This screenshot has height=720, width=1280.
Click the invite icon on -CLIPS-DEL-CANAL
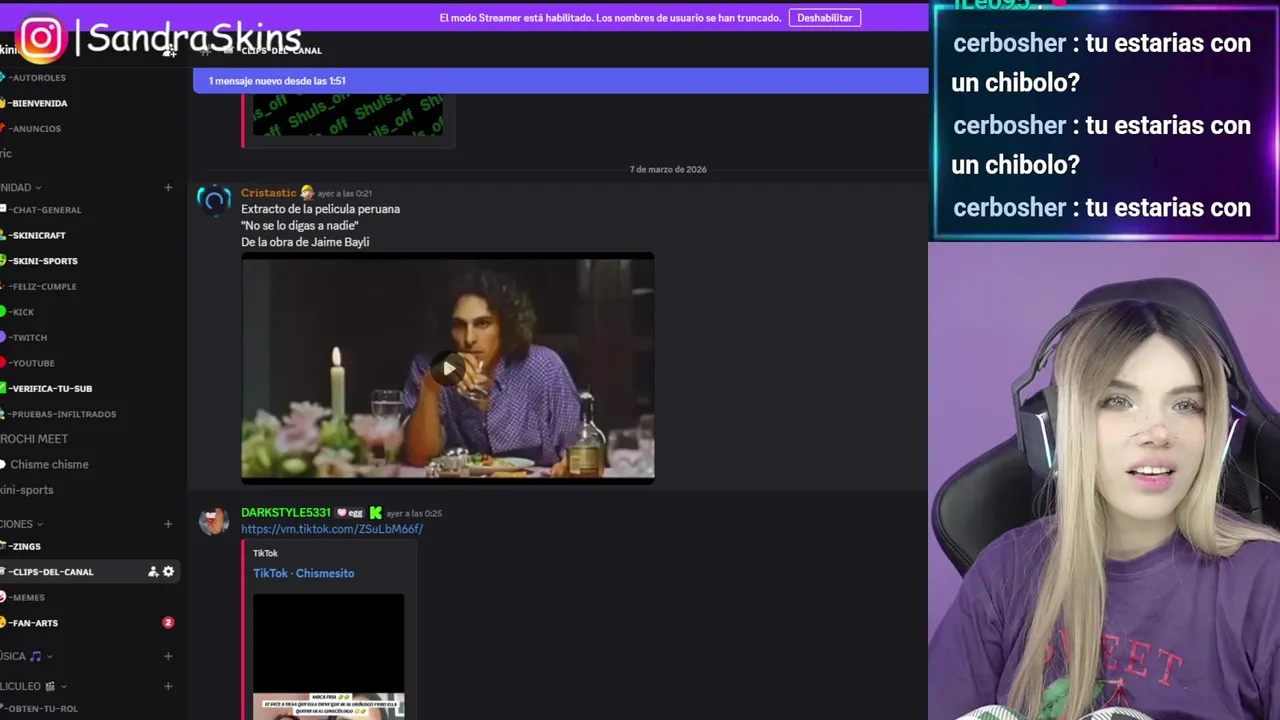point(153,572)
